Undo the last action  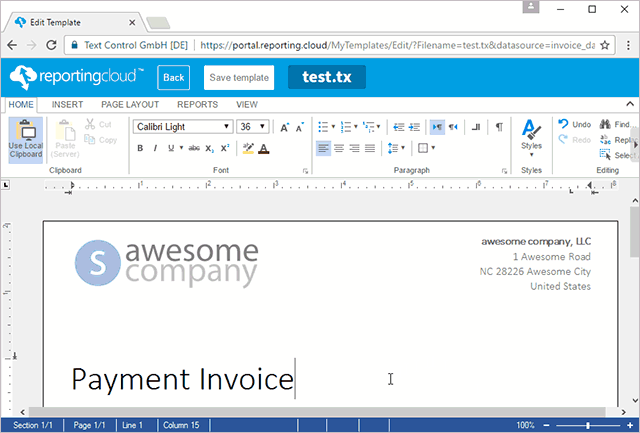pos(575,124)
